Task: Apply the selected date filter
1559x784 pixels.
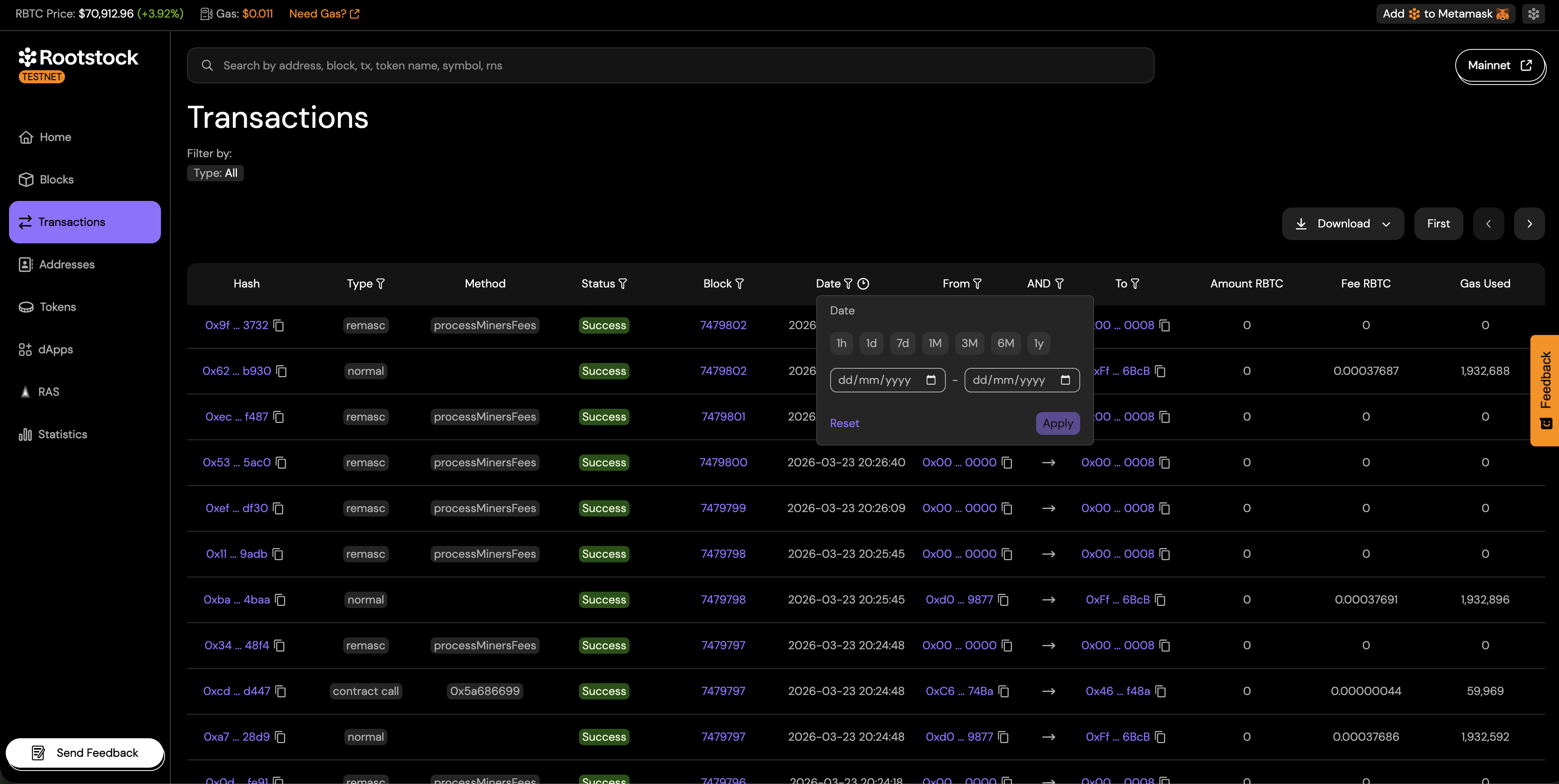Action: point(1057,423)
